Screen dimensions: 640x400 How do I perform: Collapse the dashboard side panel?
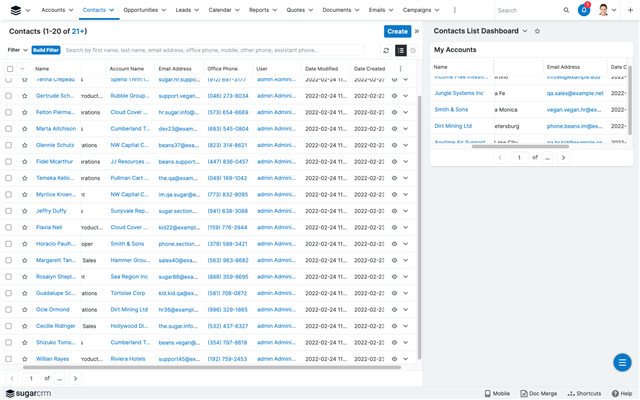click(417, 31)
